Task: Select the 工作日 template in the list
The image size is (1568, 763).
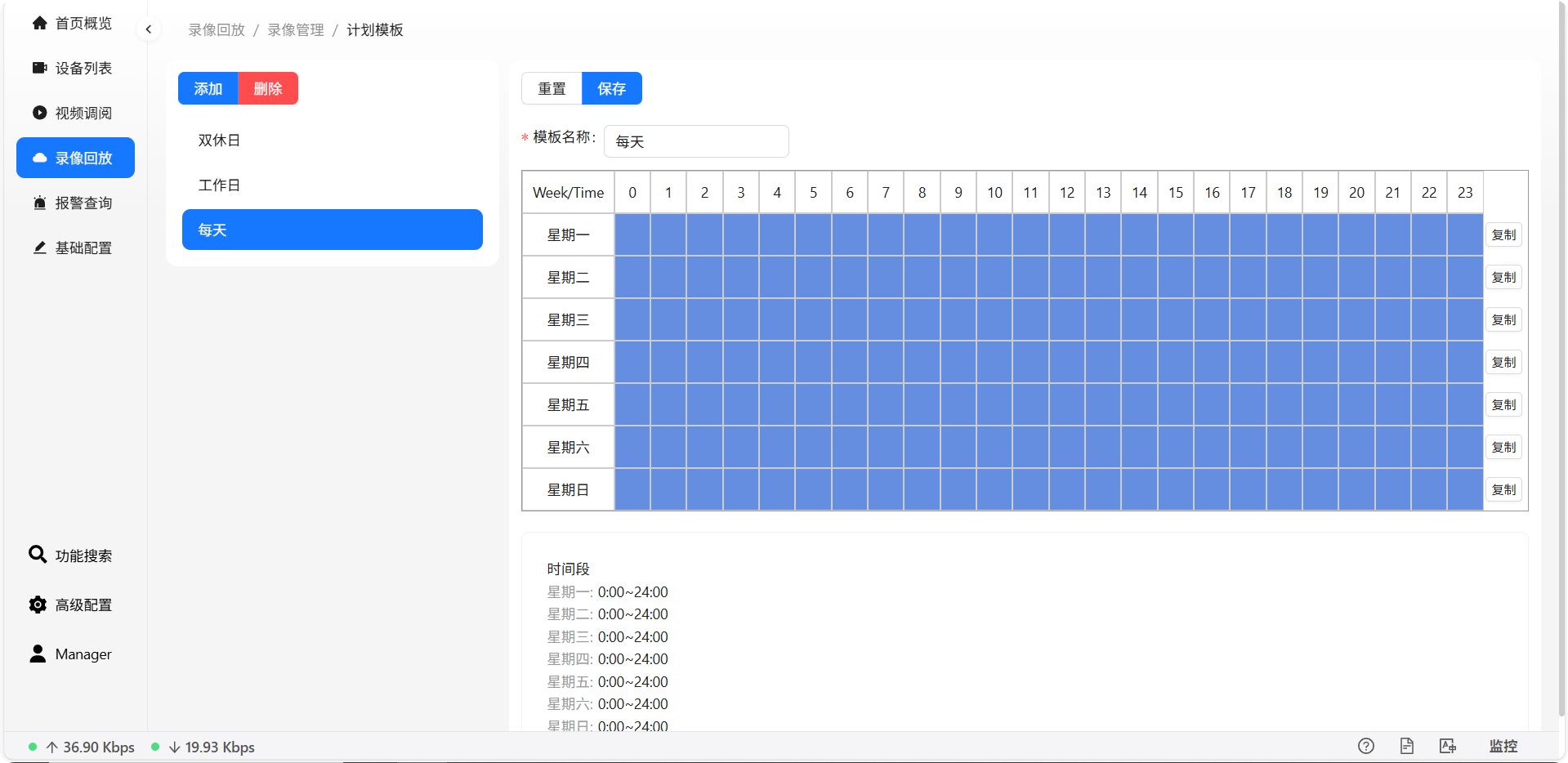Action: (218, 185)
